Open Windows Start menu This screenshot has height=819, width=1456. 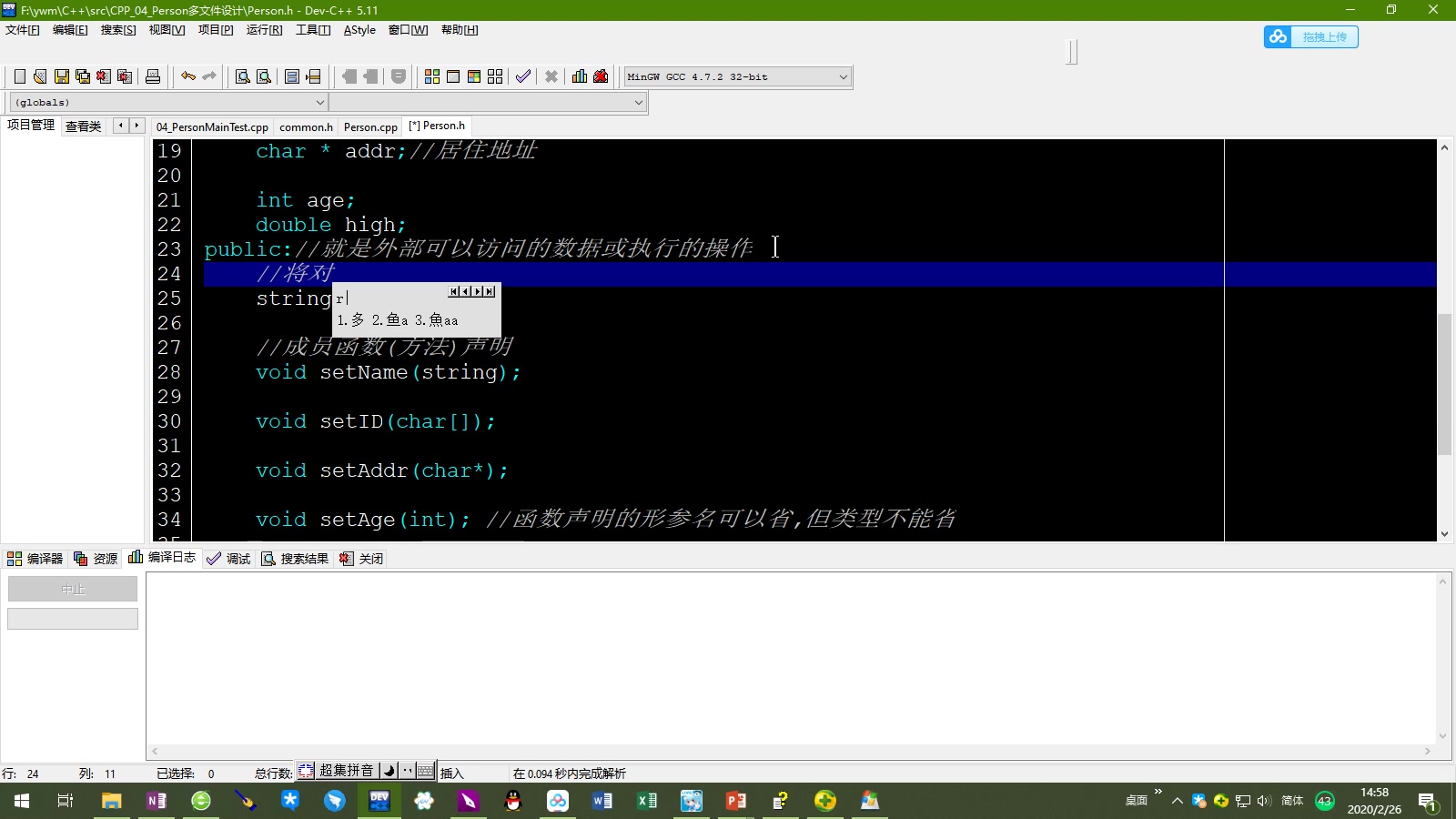point(22,801)
